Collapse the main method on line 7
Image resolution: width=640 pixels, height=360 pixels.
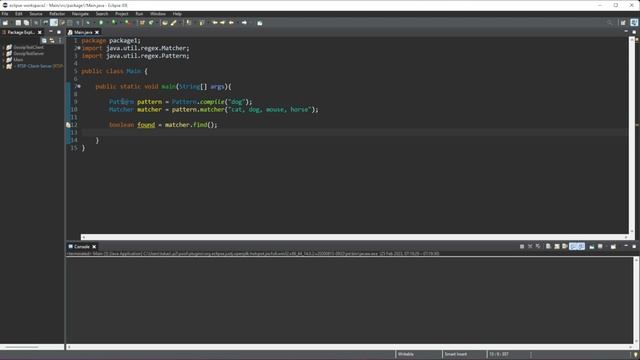click(79, 87)
